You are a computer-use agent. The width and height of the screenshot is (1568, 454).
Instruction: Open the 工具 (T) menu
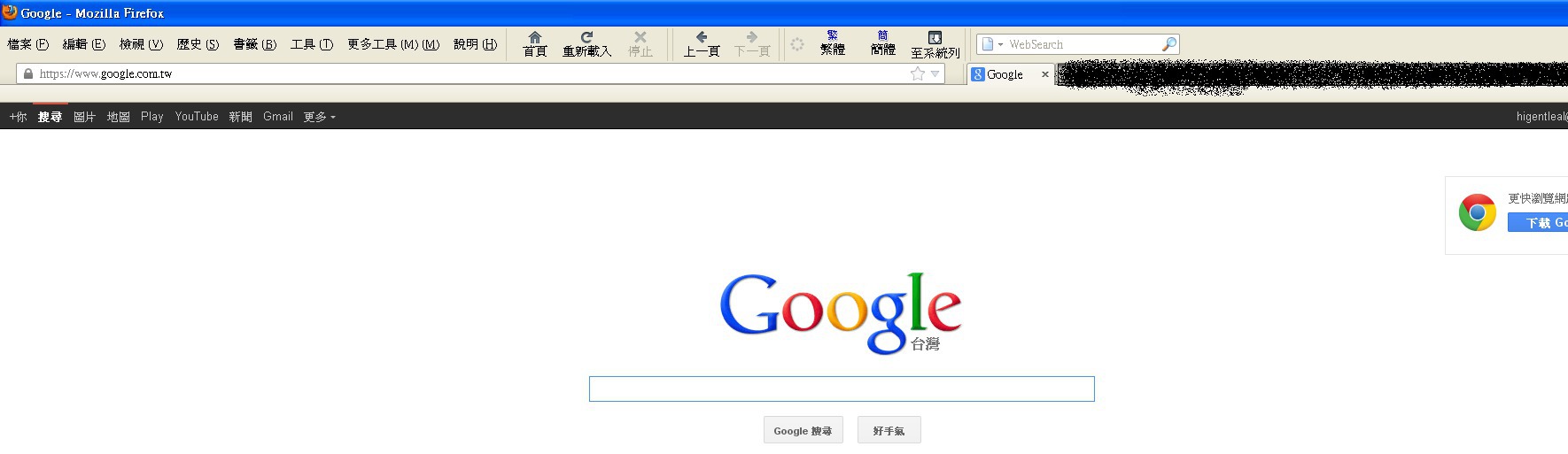[312, 44]
